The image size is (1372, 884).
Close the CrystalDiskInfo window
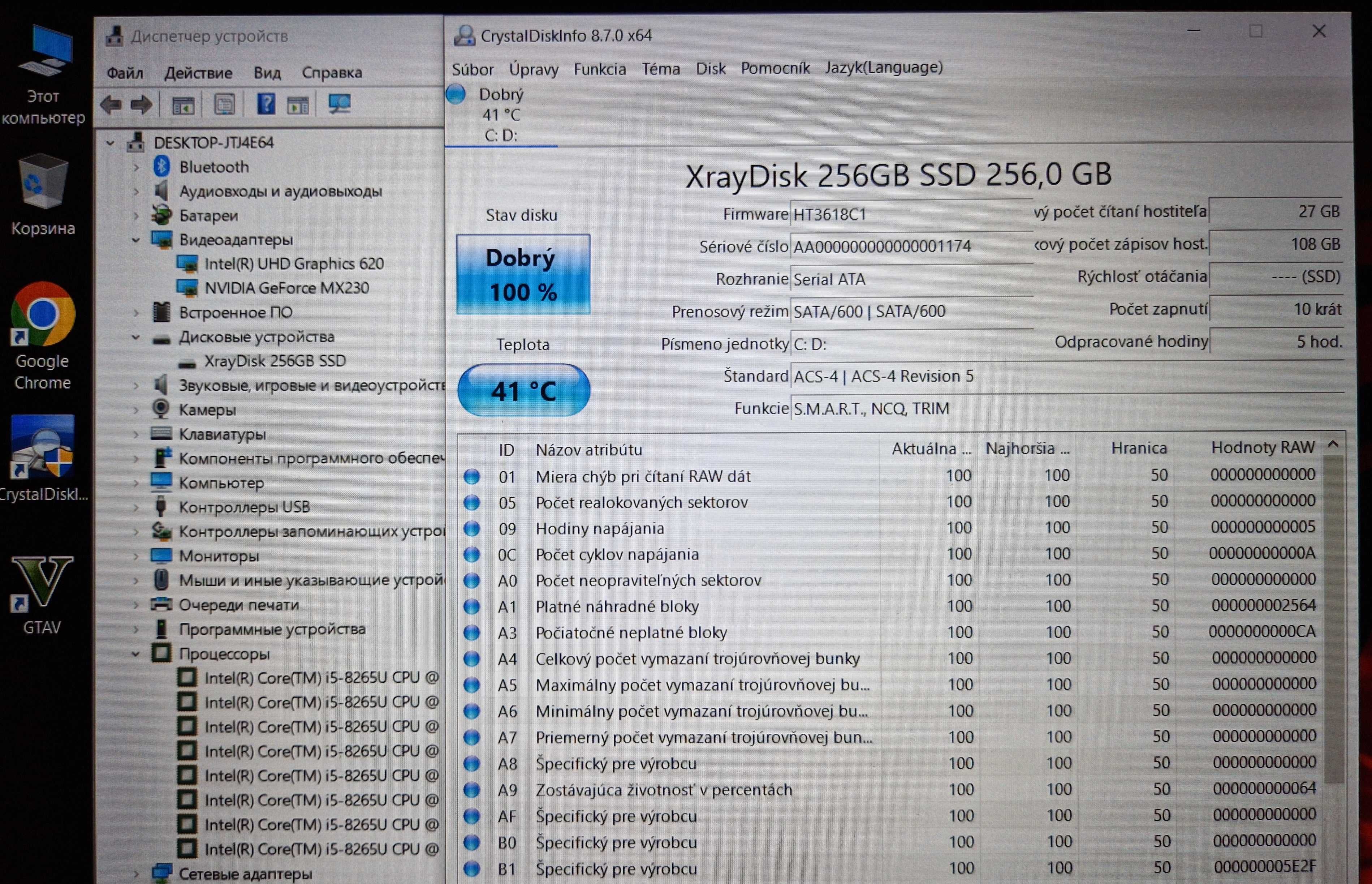pos(1319,31)
